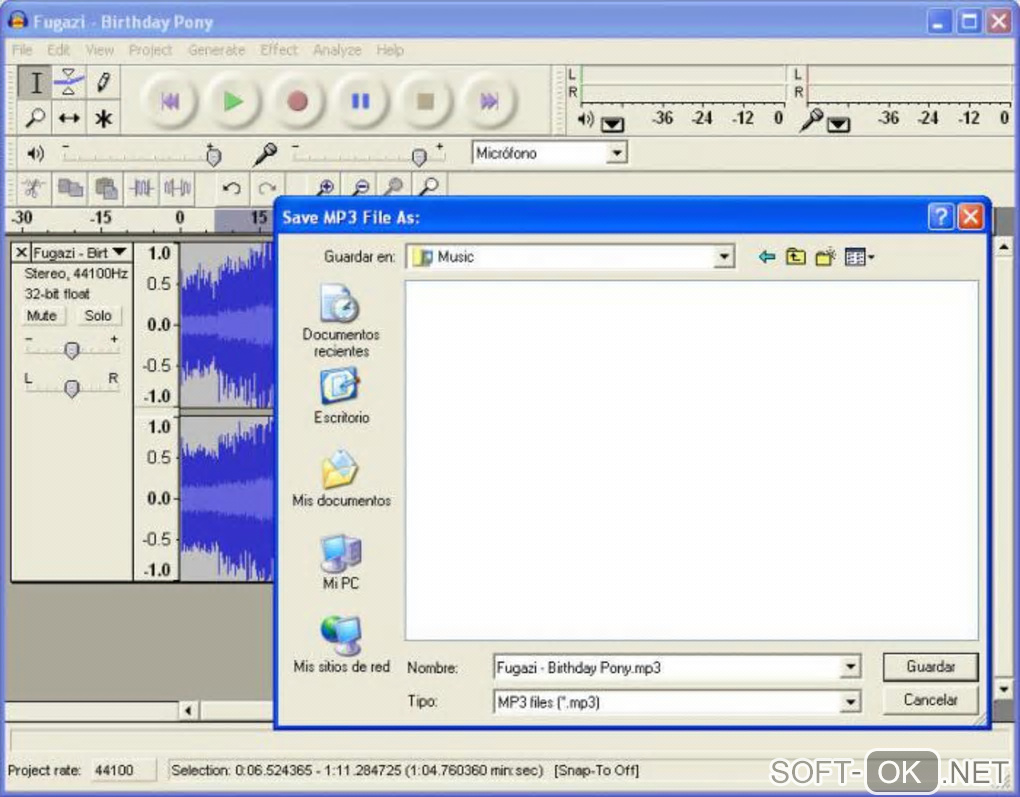Undo the last action

pos(232,189)
